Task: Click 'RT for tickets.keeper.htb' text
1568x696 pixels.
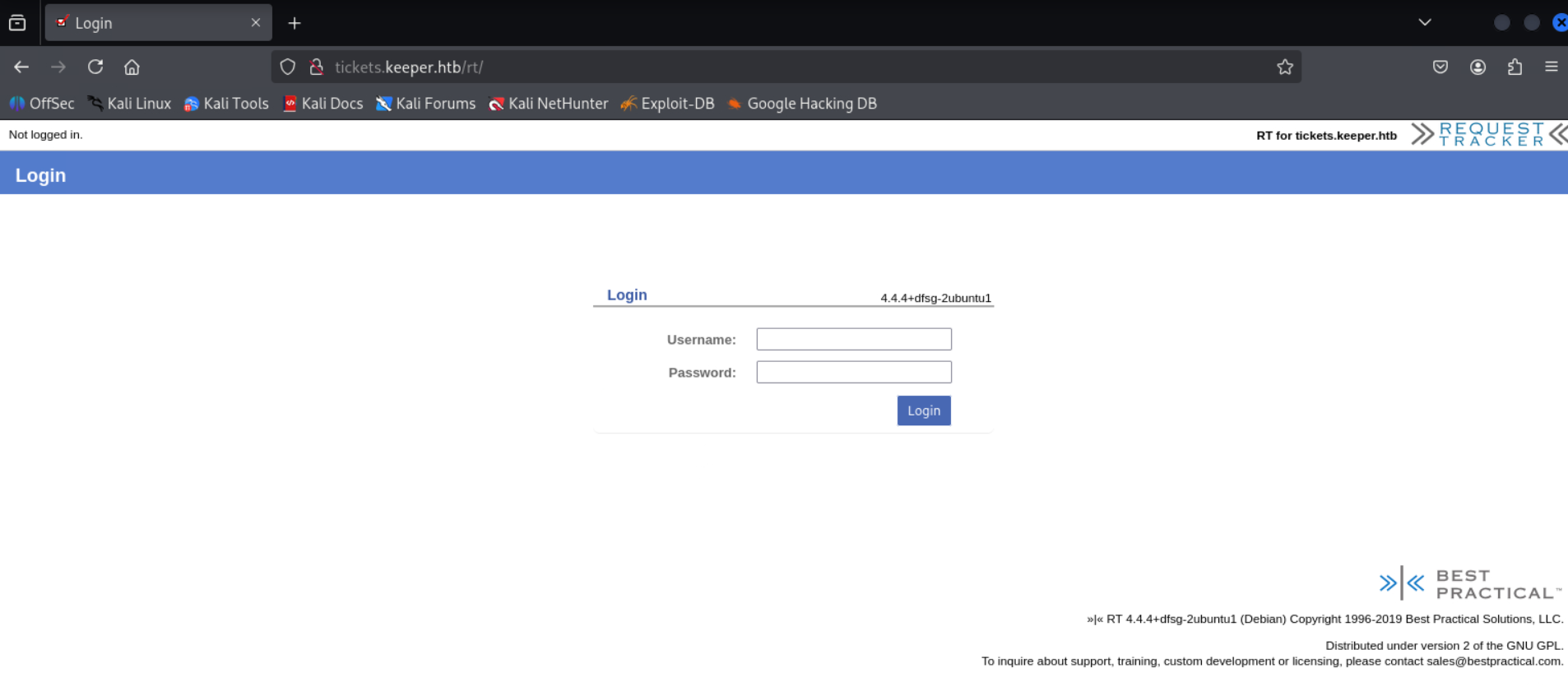Action: pos(1326,136)
